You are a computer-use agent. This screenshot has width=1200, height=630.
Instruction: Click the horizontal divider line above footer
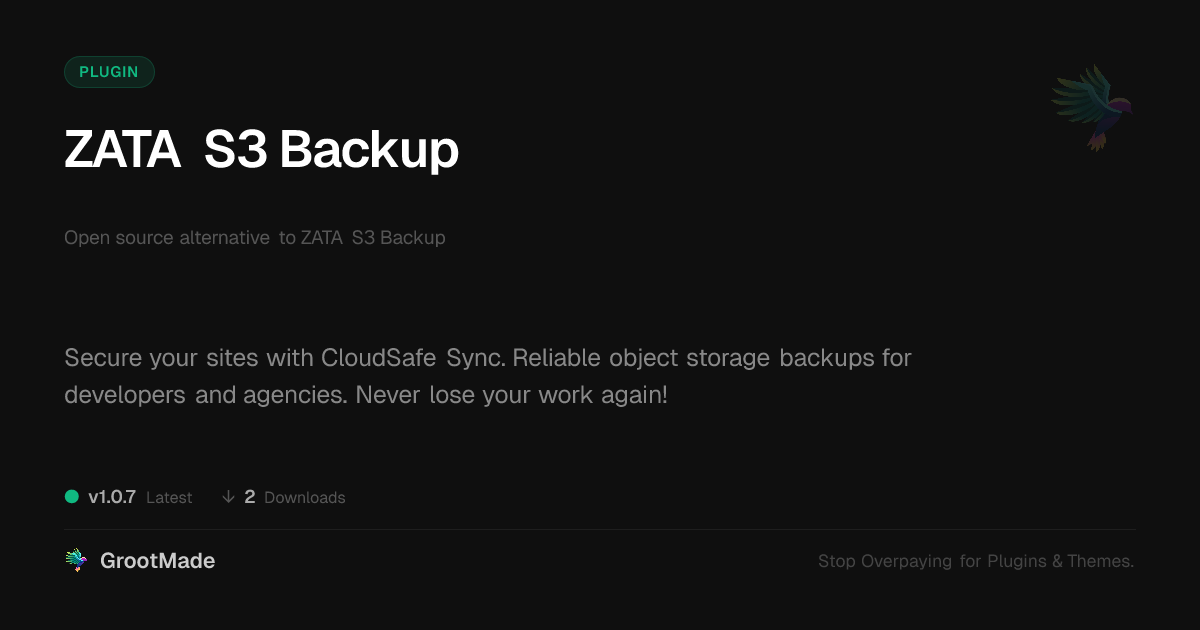click(x=600, y=529)
